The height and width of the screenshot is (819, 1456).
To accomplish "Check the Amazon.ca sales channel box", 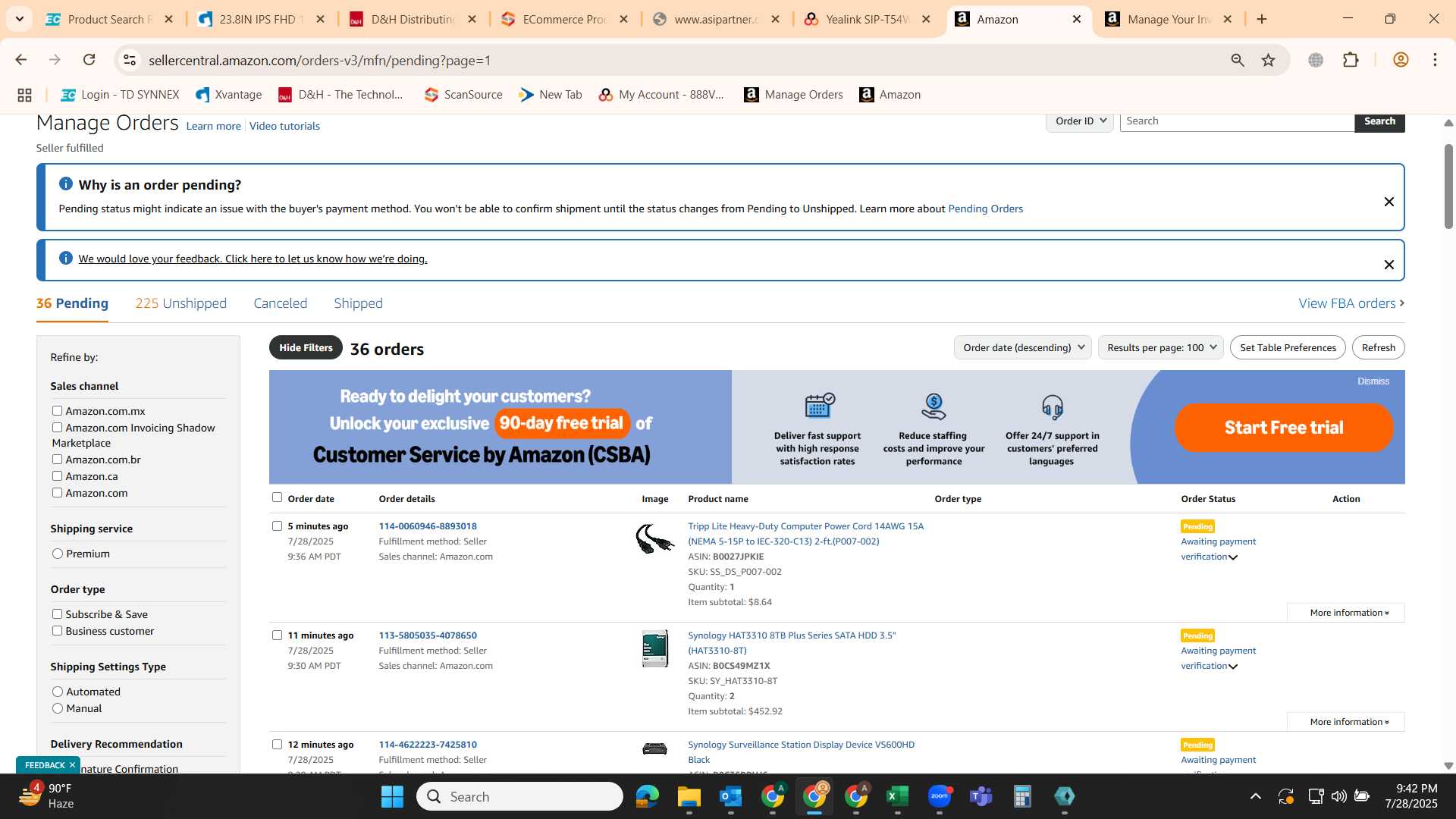I will 57,475.
